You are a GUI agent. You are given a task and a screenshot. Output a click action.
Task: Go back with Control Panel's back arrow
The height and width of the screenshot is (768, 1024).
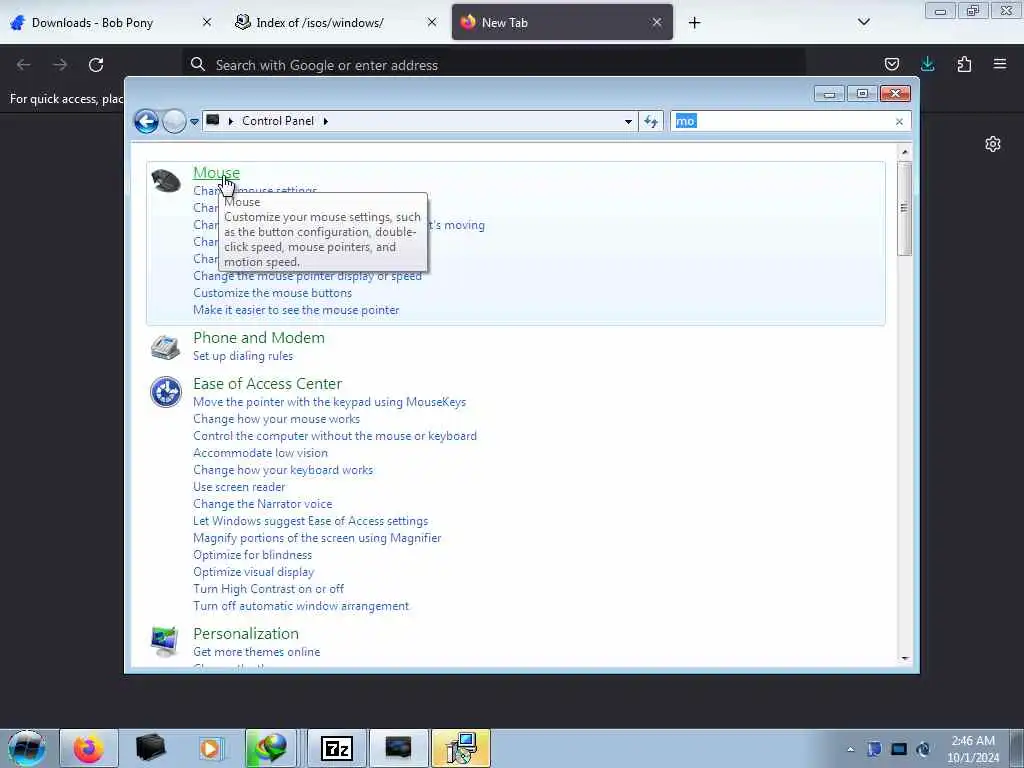146,121
